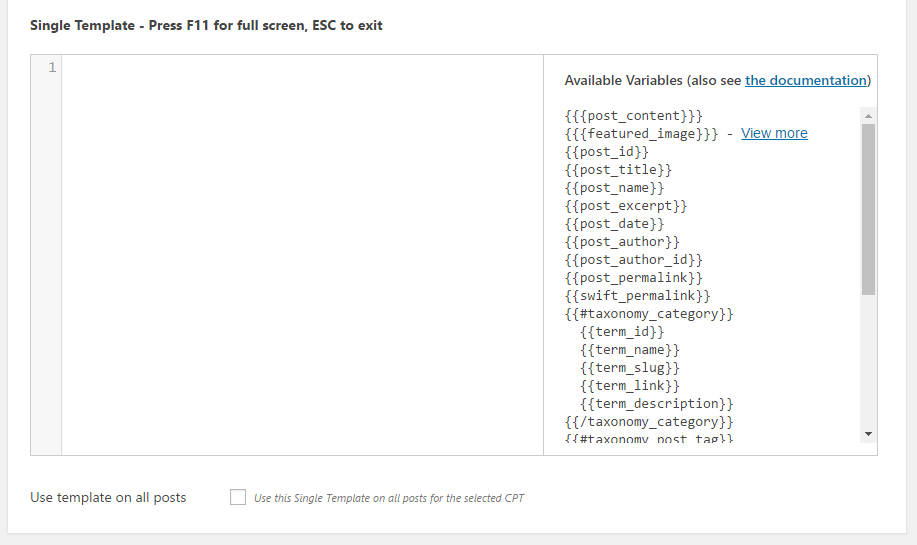Select the {{post_title}} variable

coord(618,170)
